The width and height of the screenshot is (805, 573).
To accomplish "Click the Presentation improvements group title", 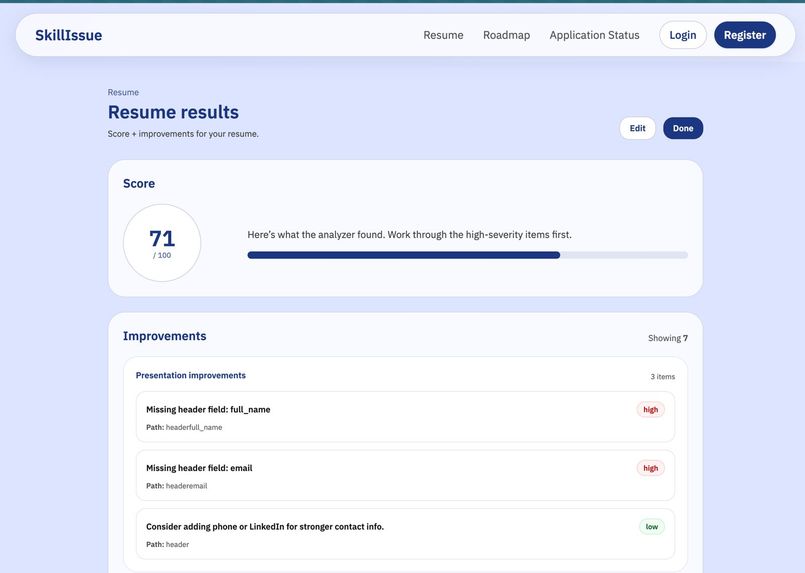I will 190,375.
